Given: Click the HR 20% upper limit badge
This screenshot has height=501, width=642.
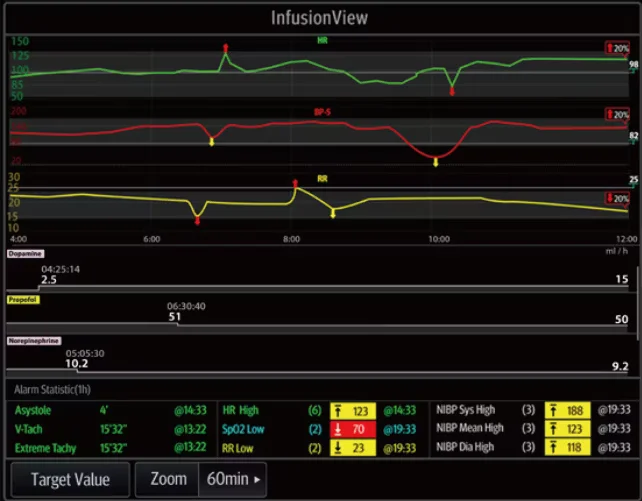Looking at the screenshot, I should click(617, 48).
